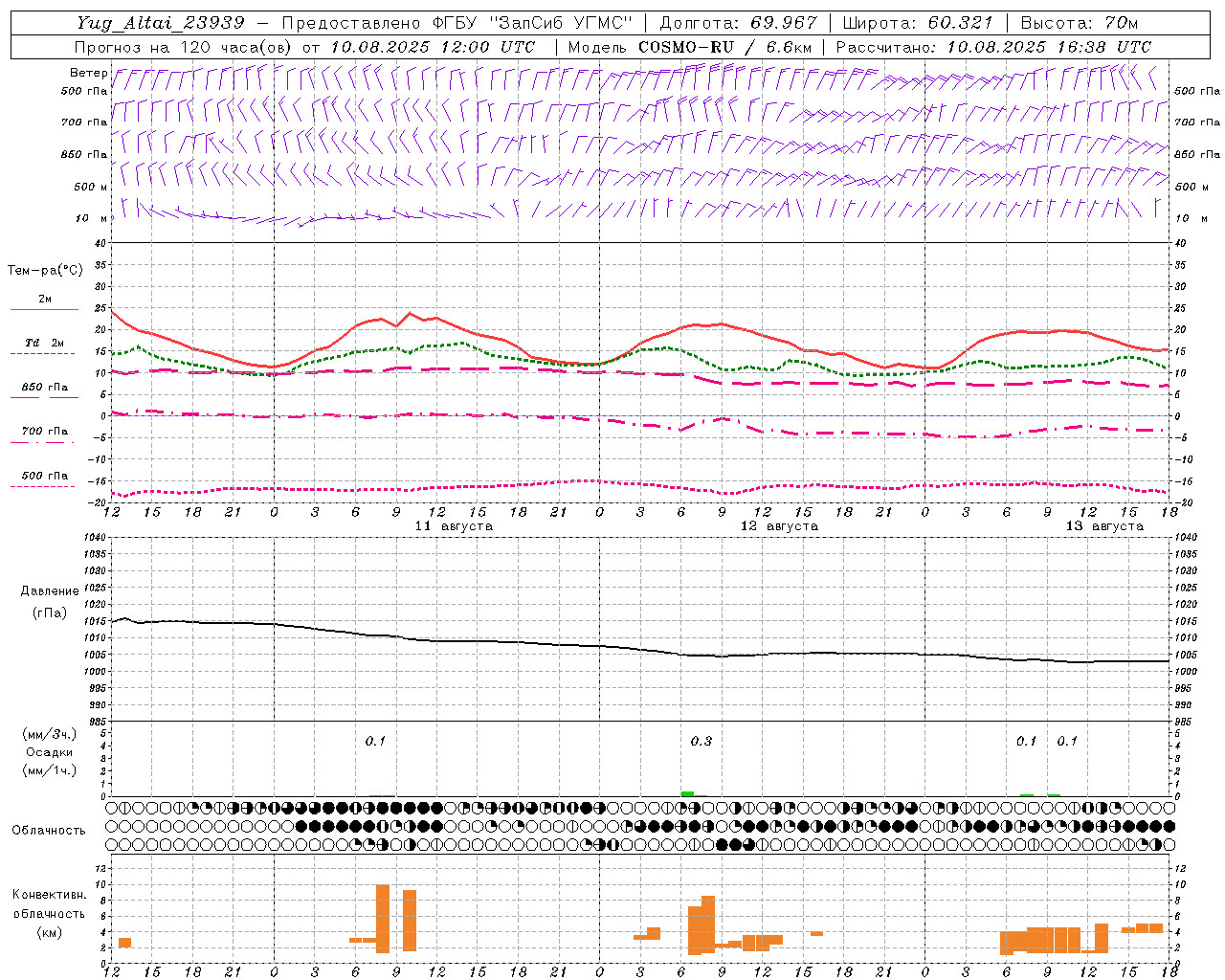Click the 'Тем-ра(°C)' axis title
Screen dimensions: 1225x980
click(x=45, y=271)
